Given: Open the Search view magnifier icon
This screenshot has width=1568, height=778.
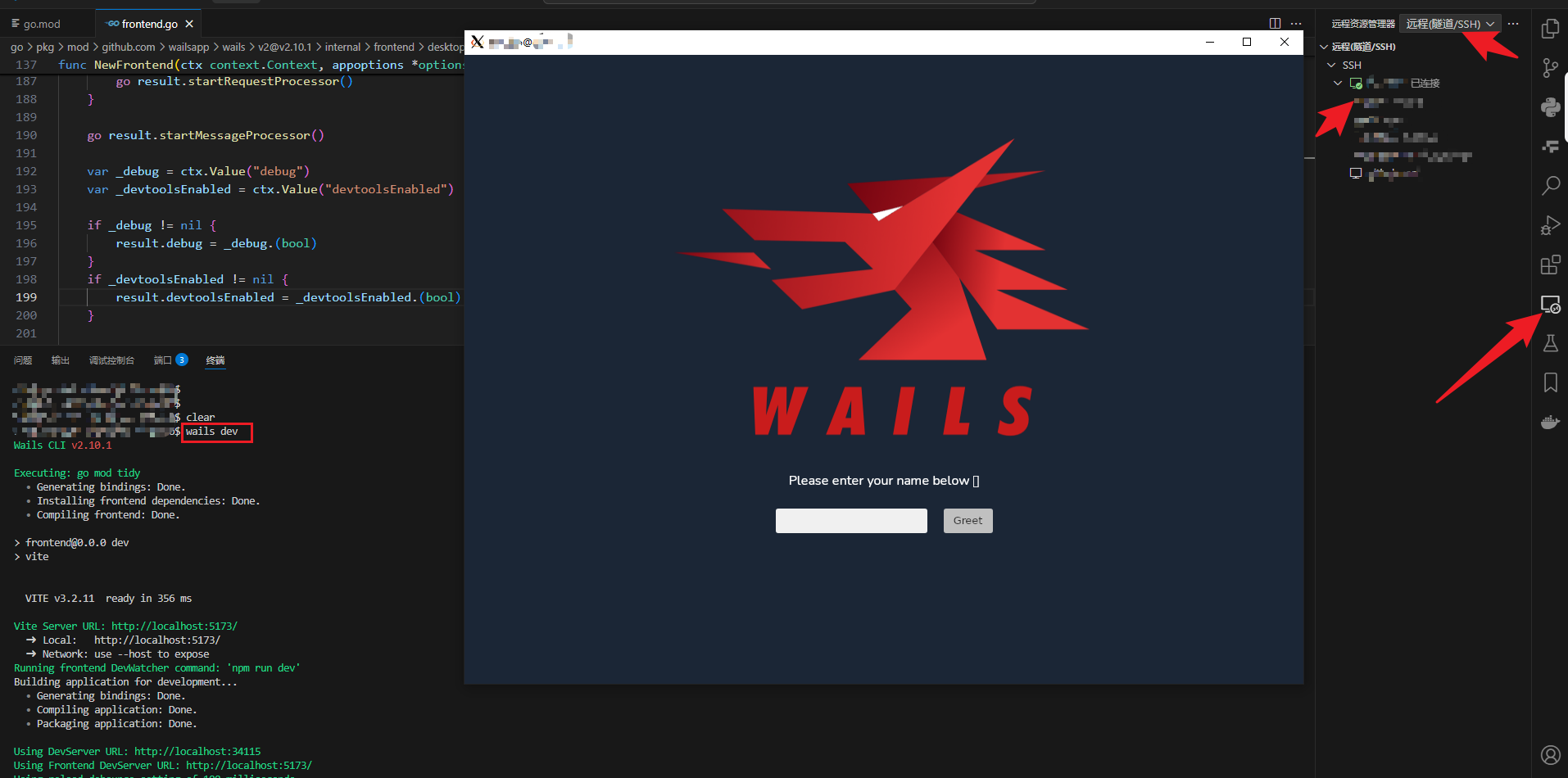Looking at the screenshot, I should click(1550, 186).
